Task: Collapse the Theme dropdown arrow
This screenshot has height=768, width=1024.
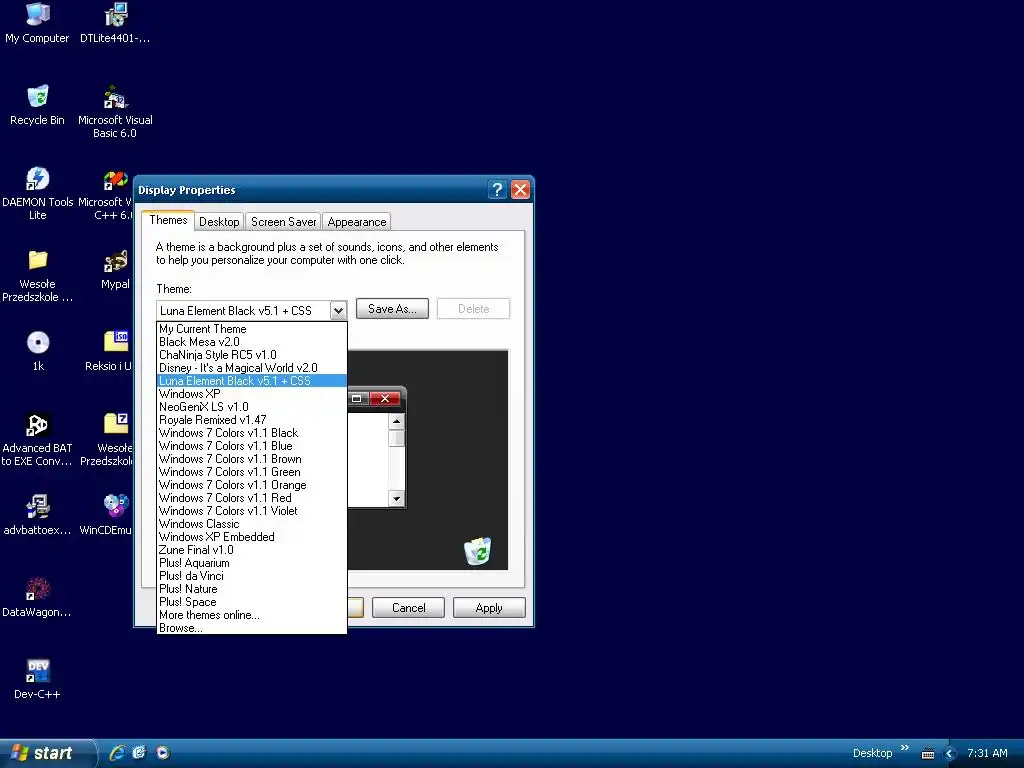Action: (x=338, y=311)
